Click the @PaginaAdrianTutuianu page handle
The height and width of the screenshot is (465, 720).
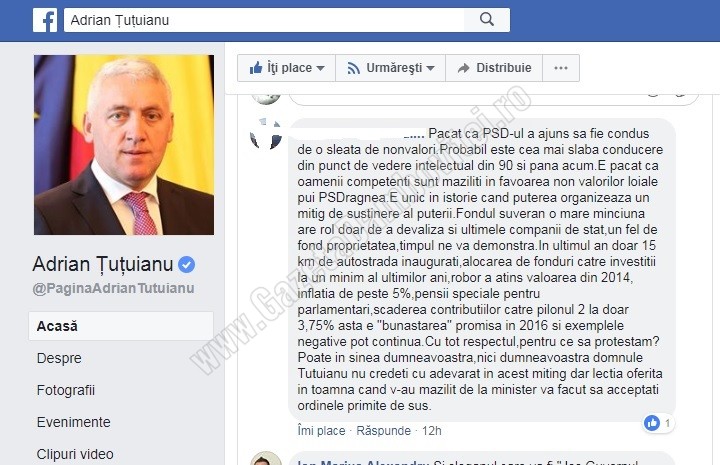point(113,288)
